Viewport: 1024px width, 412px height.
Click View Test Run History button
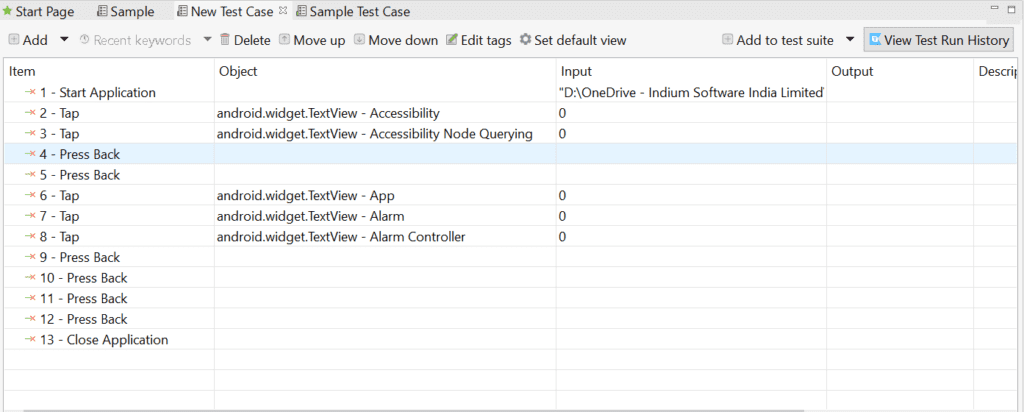click(939, 40)
